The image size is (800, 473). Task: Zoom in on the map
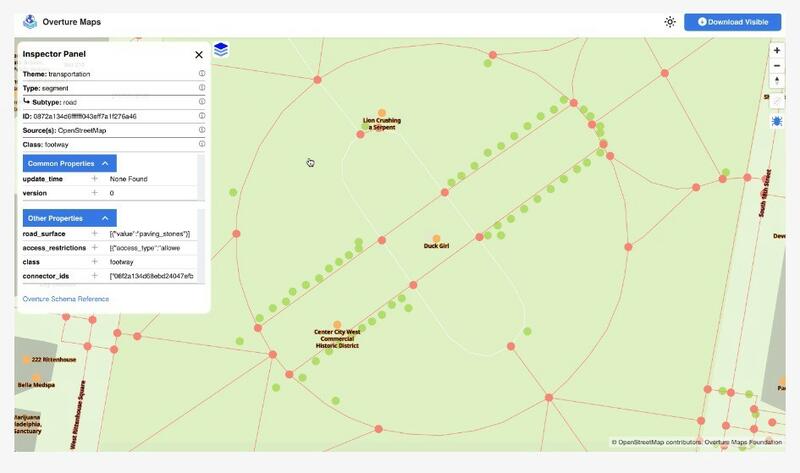777,50
